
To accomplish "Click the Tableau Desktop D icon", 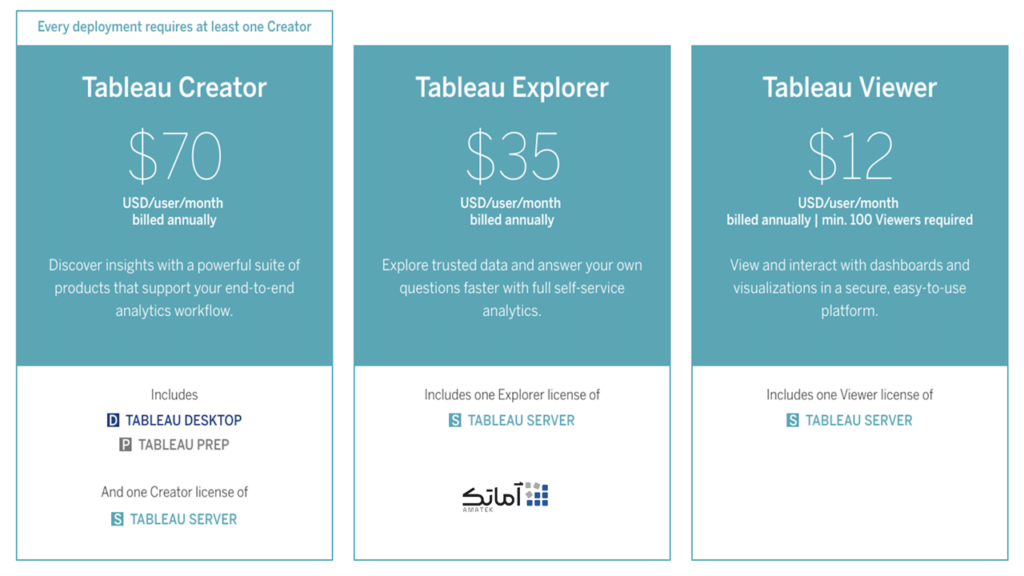I will (113, 421).
